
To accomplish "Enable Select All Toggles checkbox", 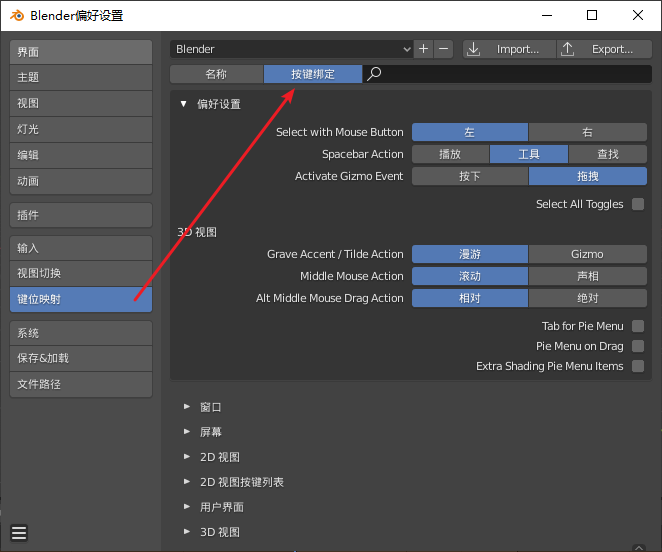I will (638, 204).
